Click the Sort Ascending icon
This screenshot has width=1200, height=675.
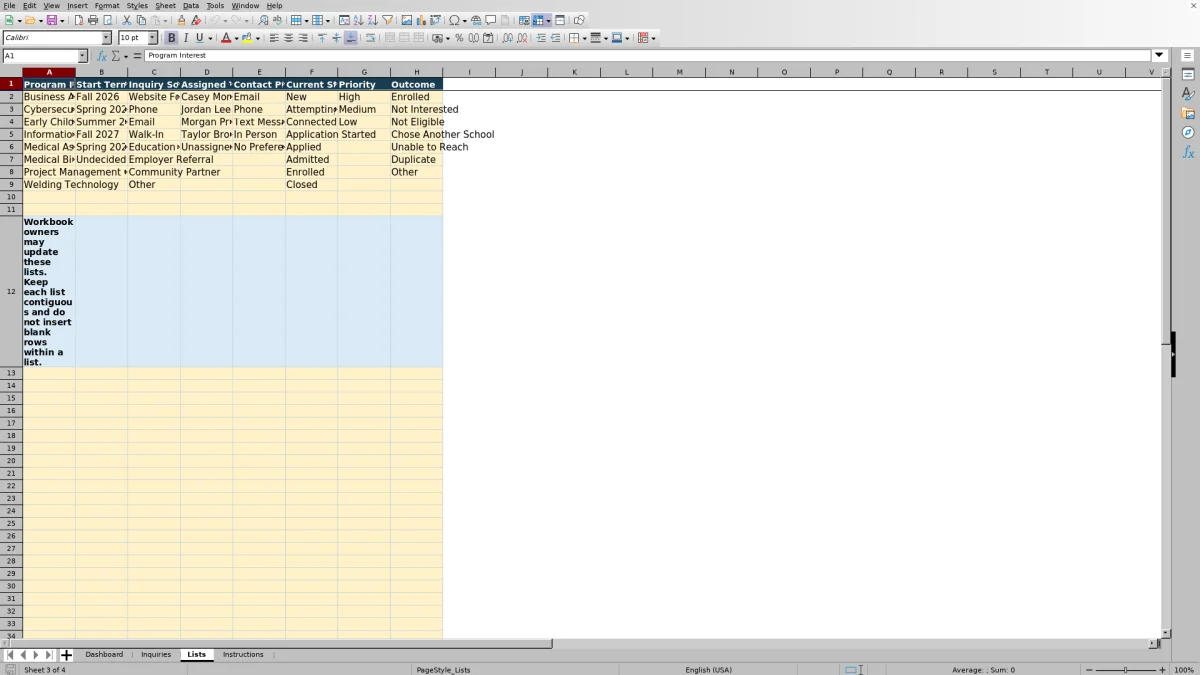point(358,20)
